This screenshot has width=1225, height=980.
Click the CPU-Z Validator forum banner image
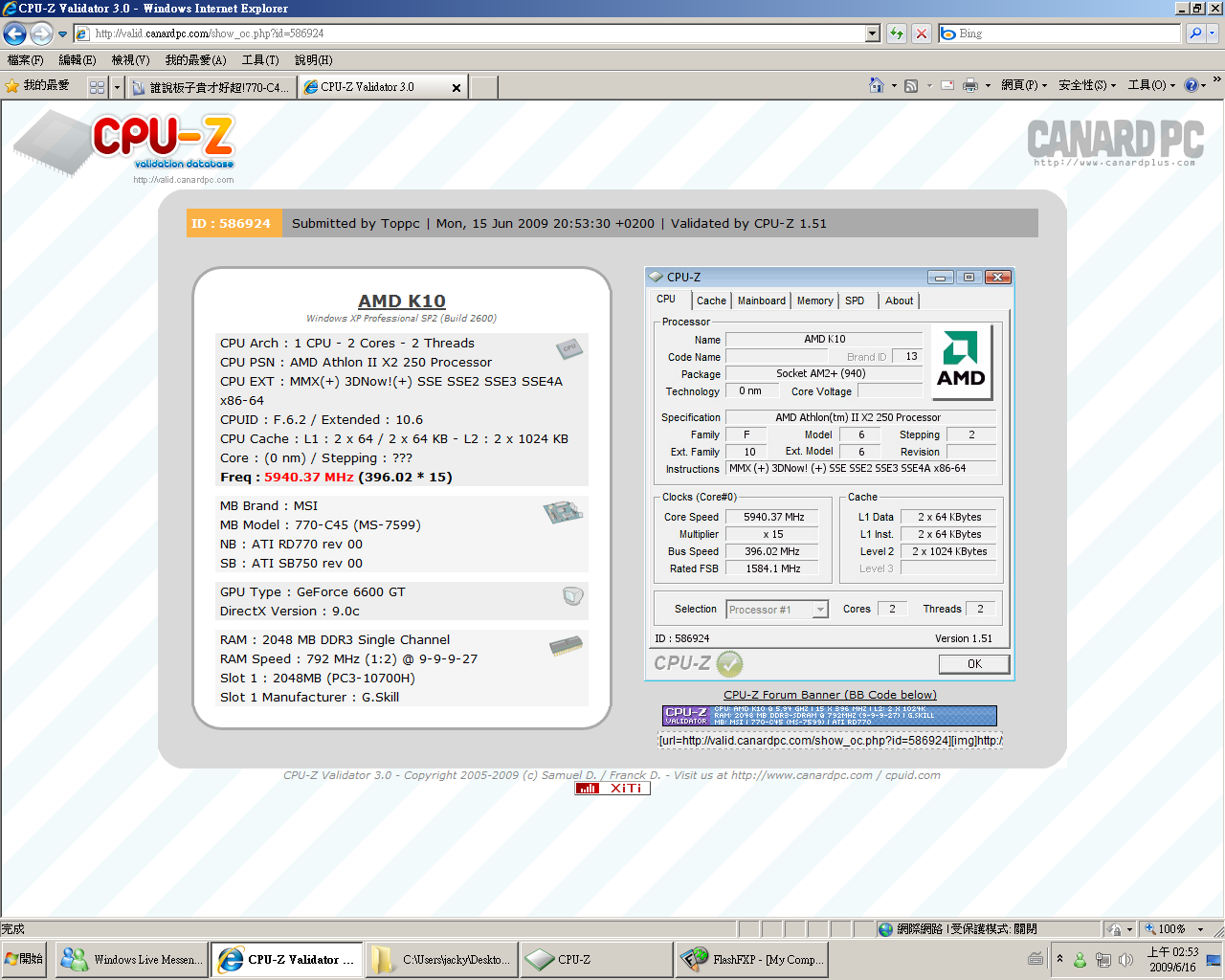pos(830,716)
